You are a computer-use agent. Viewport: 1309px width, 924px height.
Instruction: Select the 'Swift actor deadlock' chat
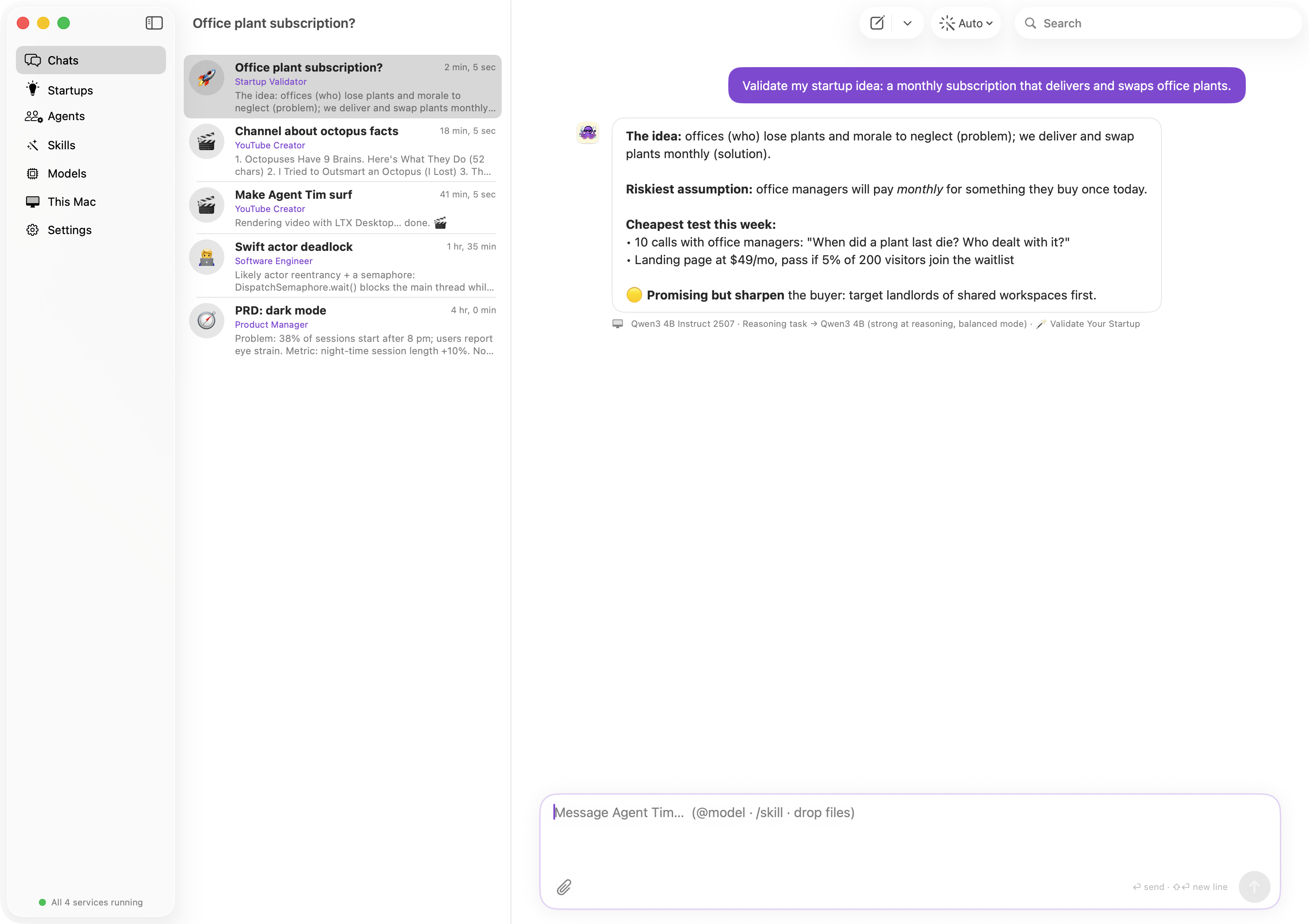click(x=342, y=266)
